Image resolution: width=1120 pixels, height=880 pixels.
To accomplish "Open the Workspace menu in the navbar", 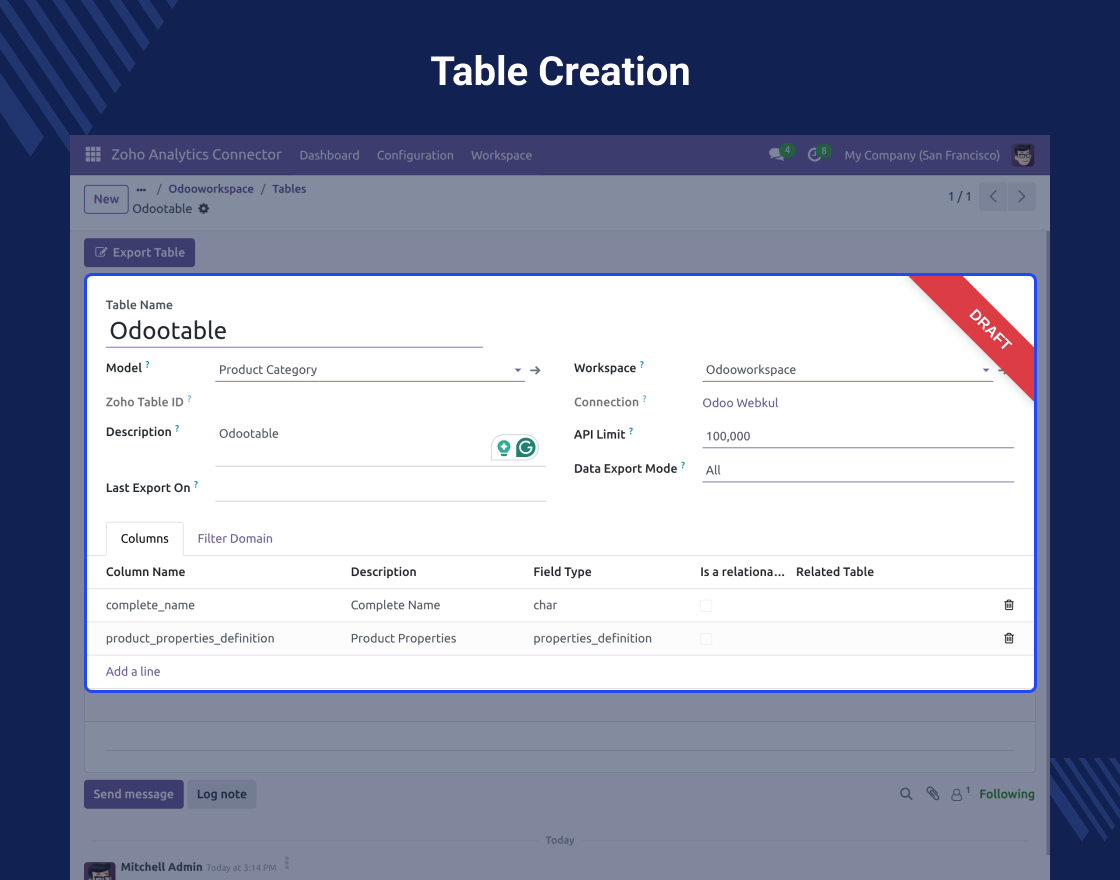I will point(501,155).
